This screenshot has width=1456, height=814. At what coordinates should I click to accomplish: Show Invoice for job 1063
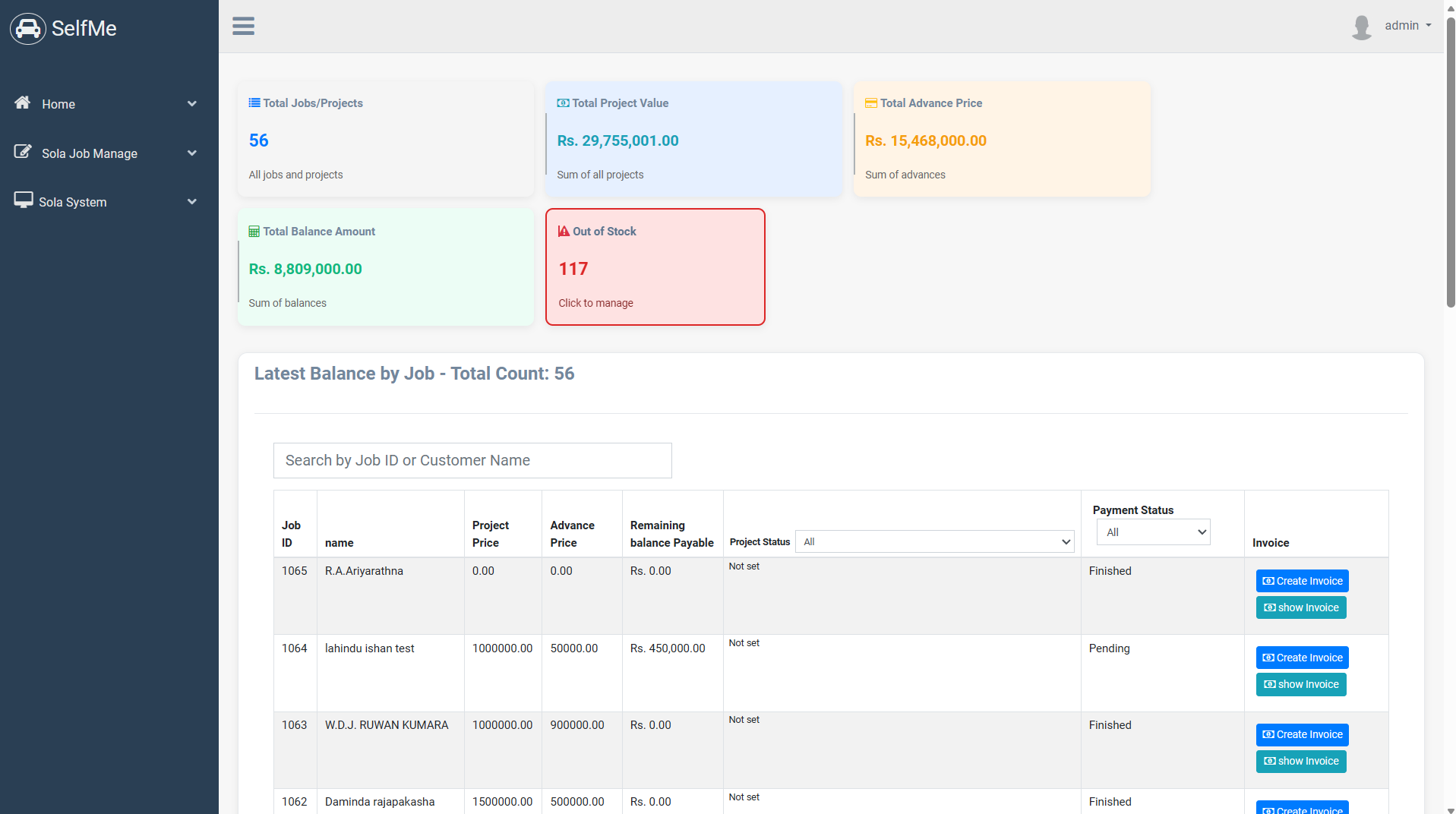point(1301,761)
